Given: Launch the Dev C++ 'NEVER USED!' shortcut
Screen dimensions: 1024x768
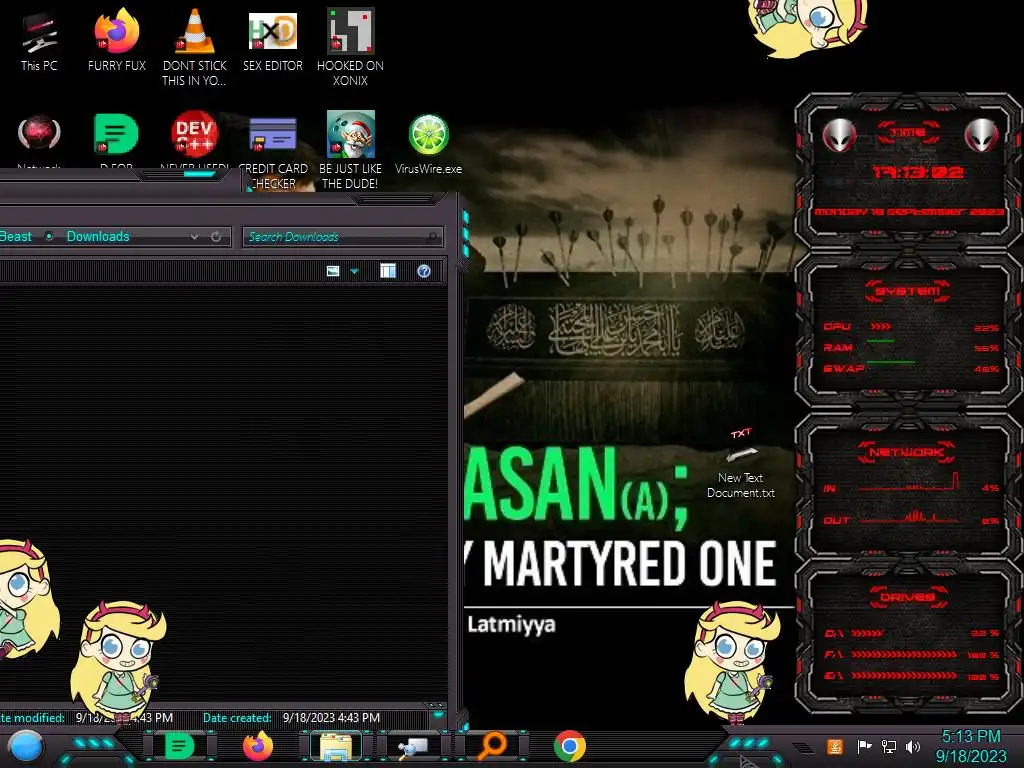Looking at the screenshot, I should click(195, 138).
